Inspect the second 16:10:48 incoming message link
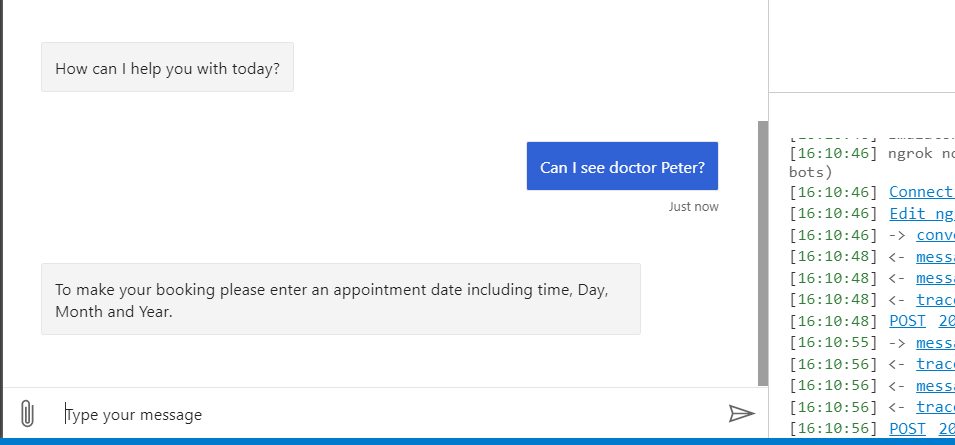The height and width of the screenshot is (445, 955). pos(935,278)
